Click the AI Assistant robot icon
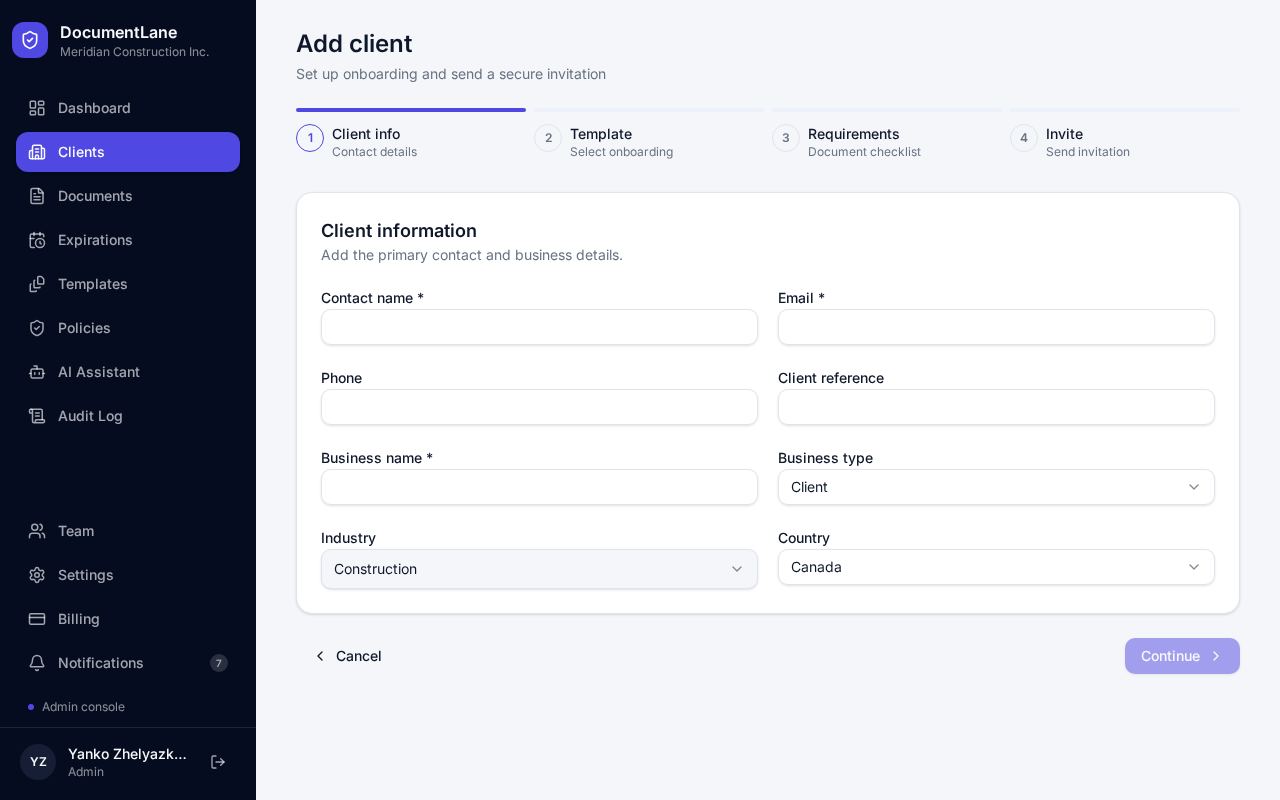This screenshot has height=800, width=1280. [37, 372]
